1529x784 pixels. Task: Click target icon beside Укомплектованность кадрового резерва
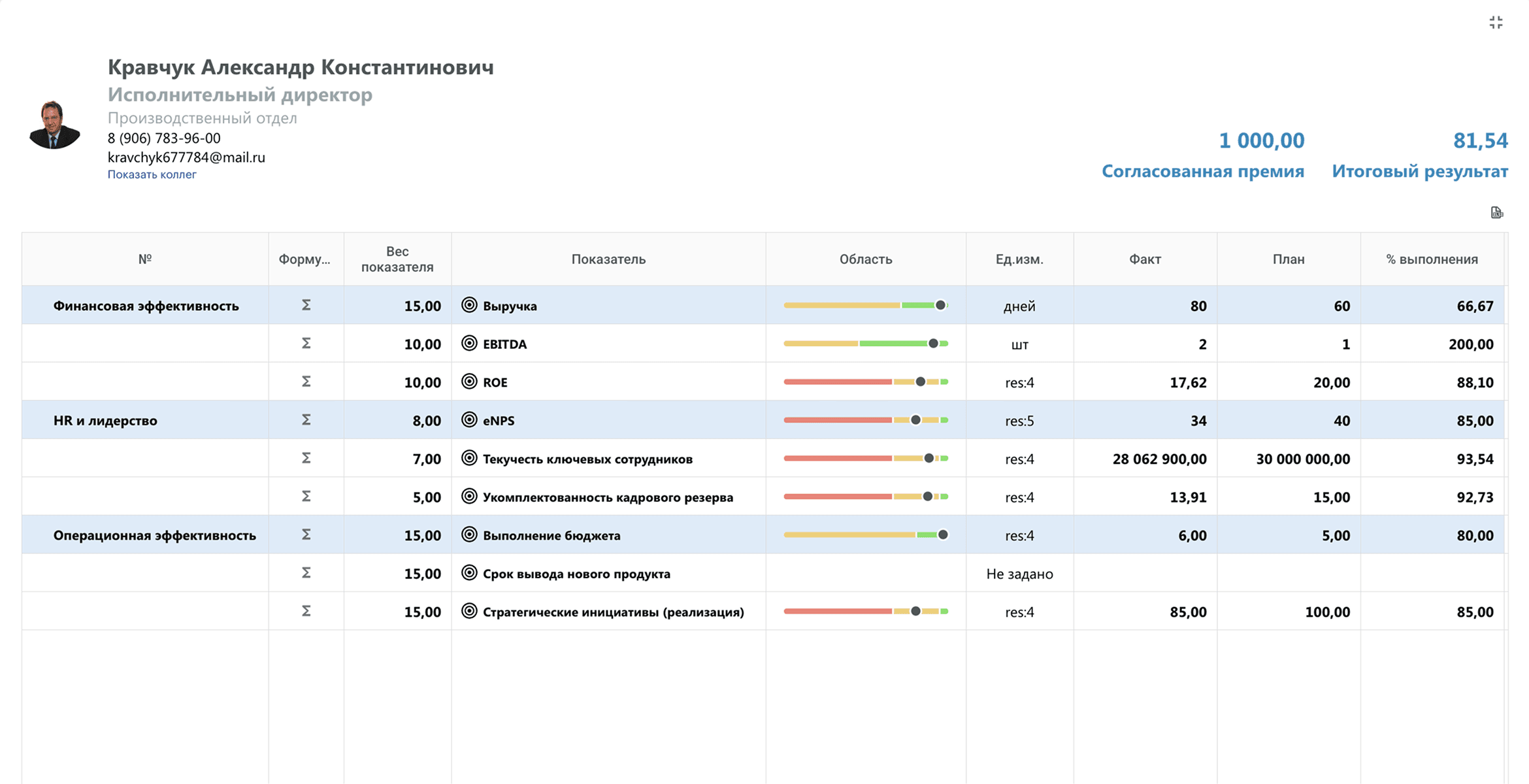click(x=469, y=497)
